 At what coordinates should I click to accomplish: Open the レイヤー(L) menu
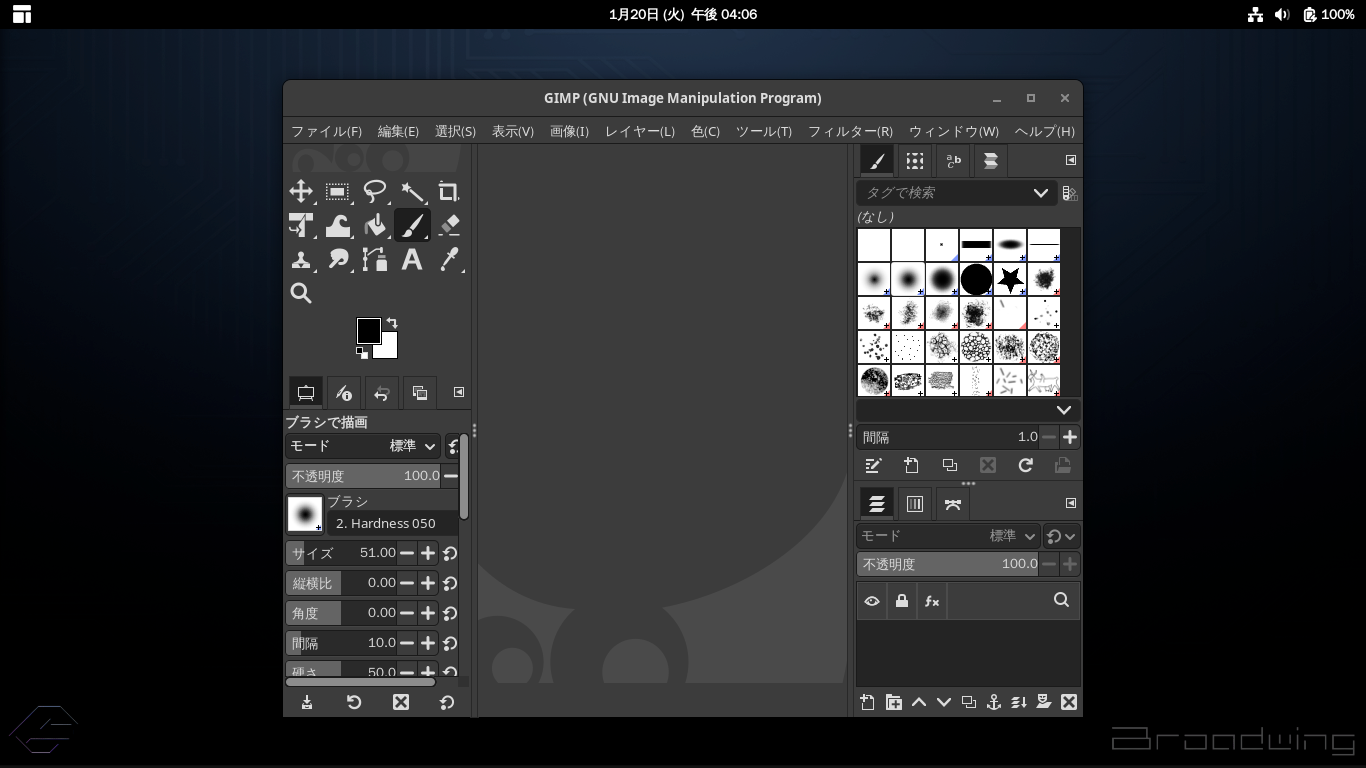[x=639, y=131]
